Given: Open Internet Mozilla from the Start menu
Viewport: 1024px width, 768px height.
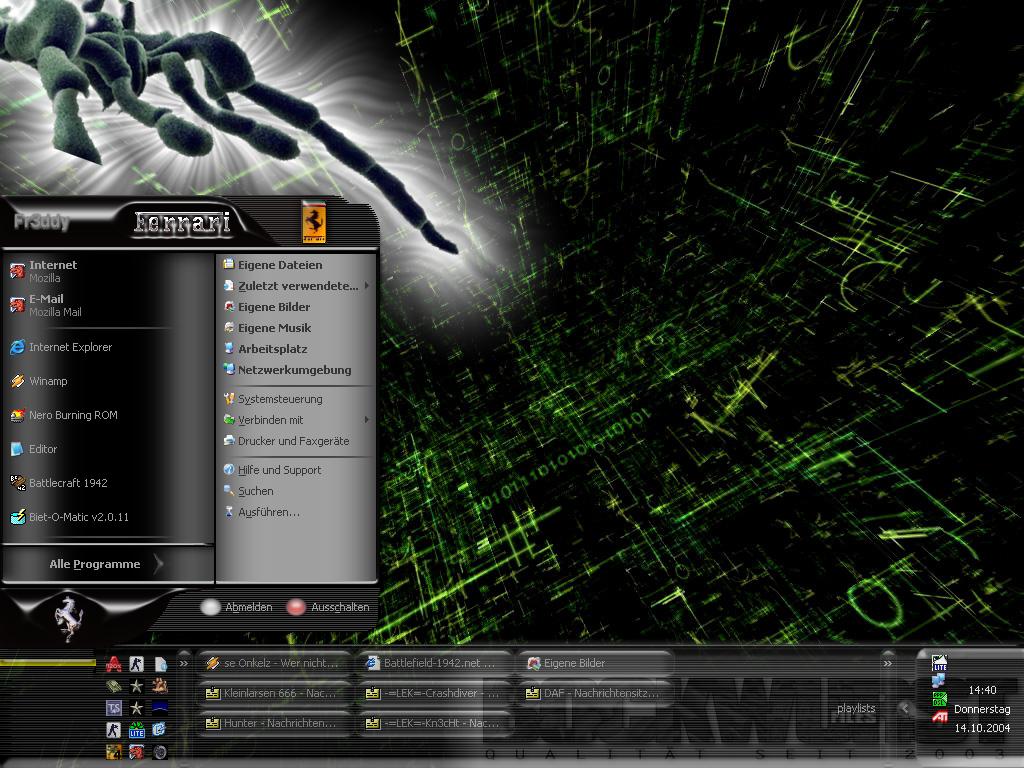Looking at the screenshot, I should coord(108,270).
